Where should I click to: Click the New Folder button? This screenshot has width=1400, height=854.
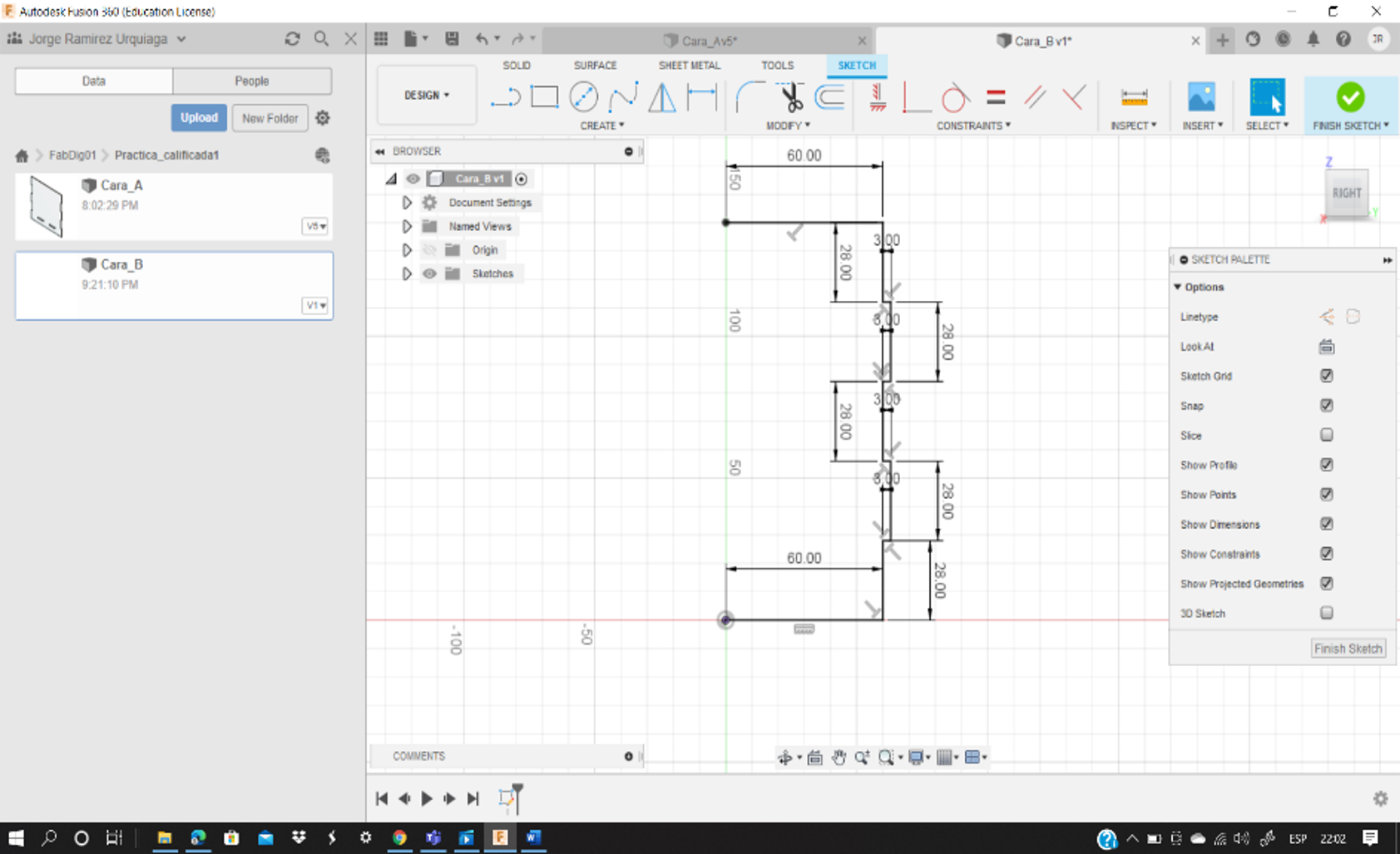coord(270,118)
